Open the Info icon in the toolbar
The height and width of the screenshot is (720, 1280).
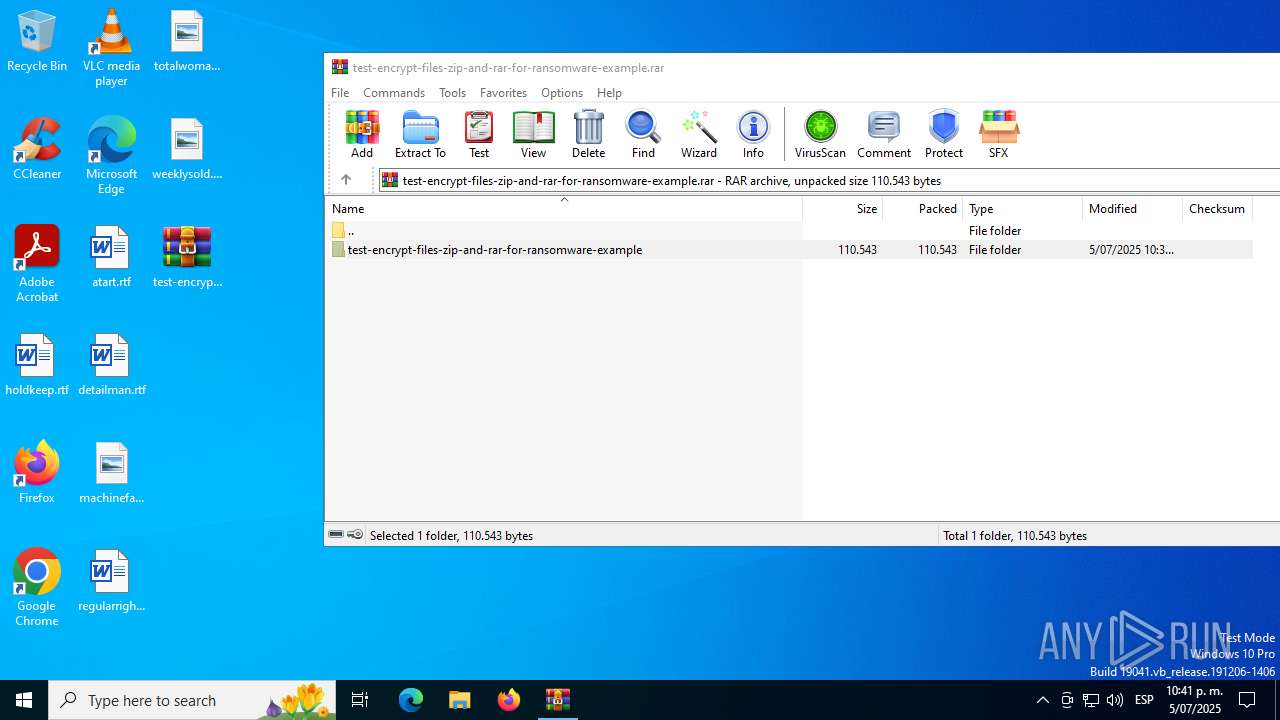pyautogui.click(x=753, y=134)
